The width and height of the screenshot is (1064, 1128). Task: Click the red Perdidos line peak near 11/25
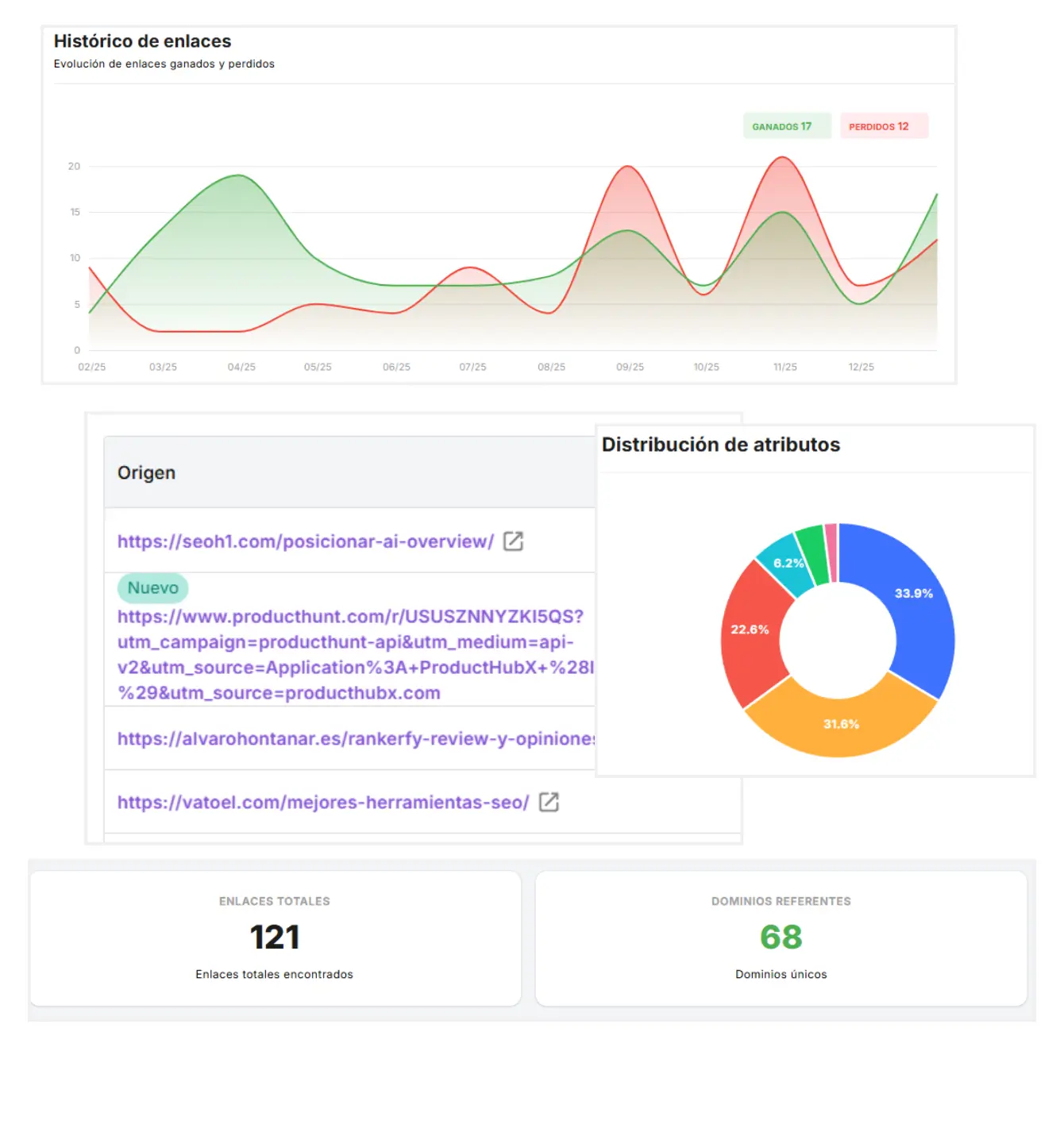(x=782, y=163)
